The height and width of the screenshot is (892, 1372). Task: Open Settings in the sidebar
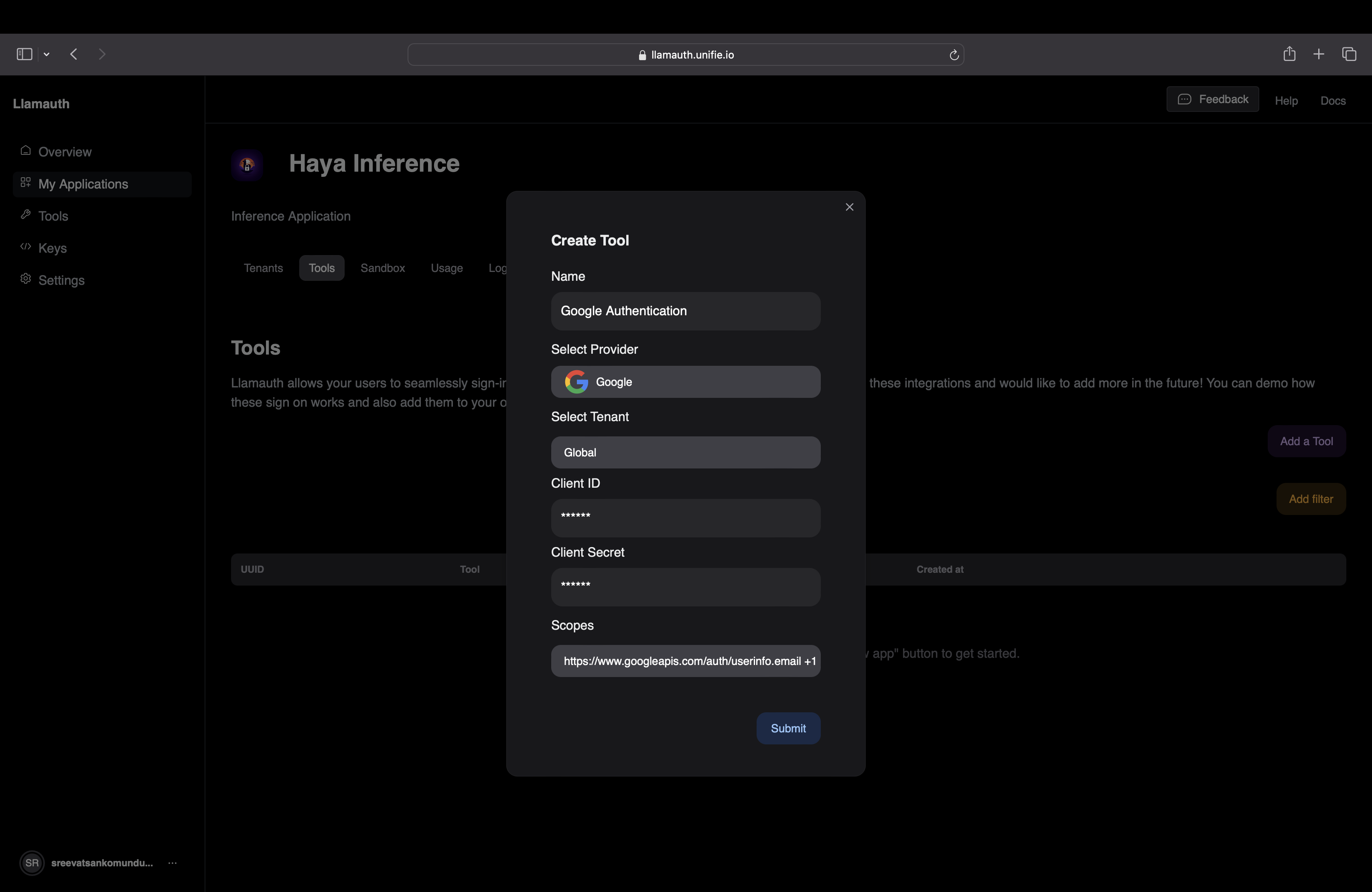[x=102, y=281]
